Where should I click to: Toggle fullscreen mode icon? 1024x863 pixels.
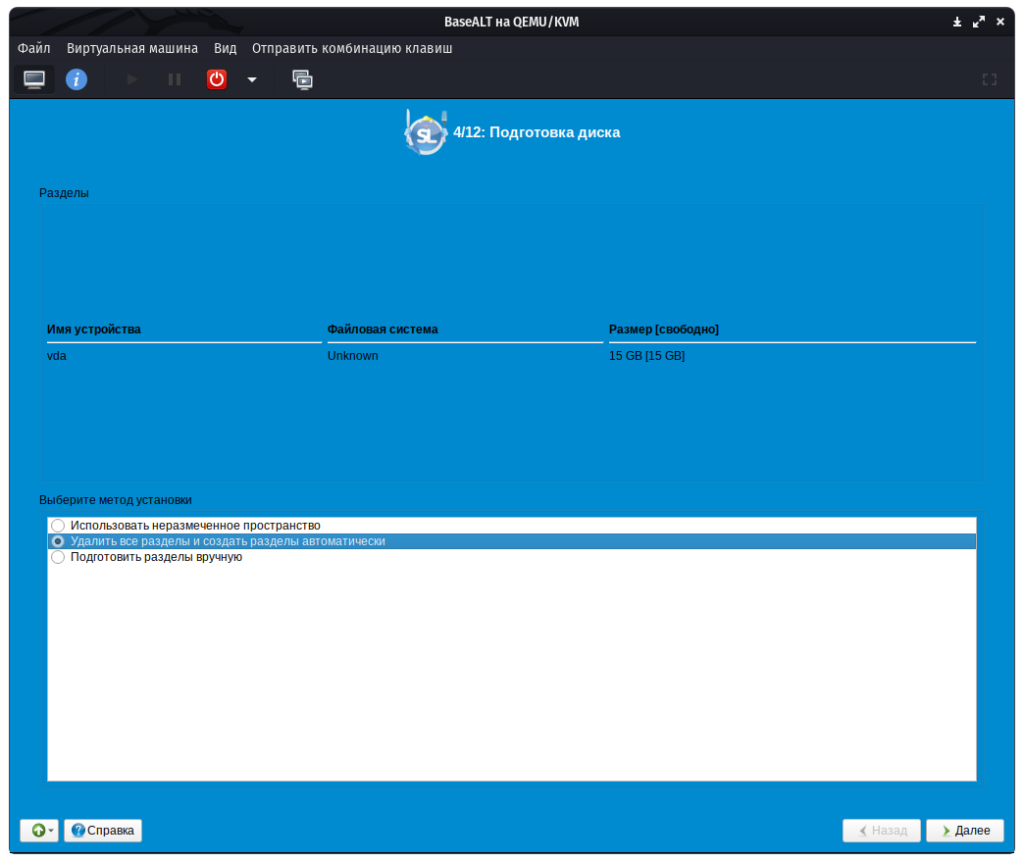989,79
